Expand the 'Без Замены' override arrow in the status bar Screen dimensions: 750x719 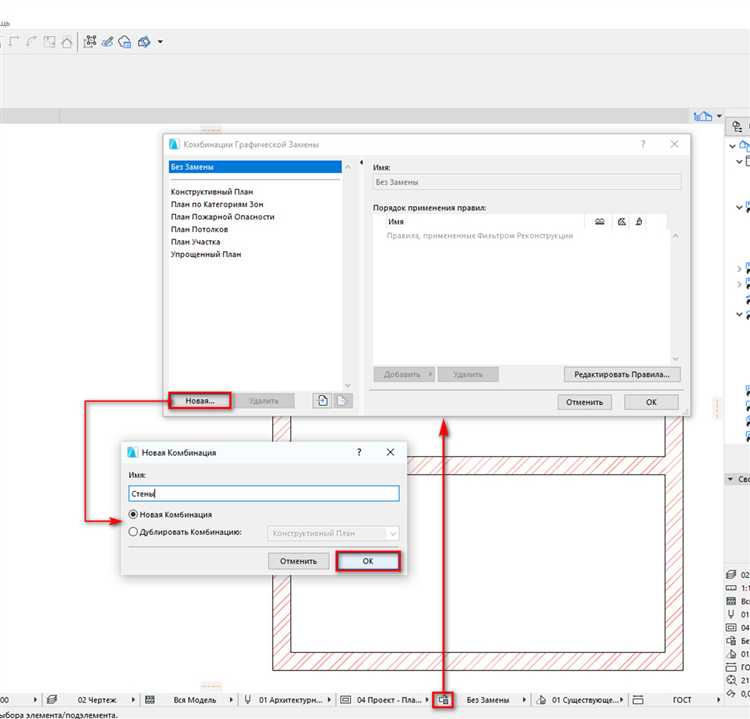point(525,700)
